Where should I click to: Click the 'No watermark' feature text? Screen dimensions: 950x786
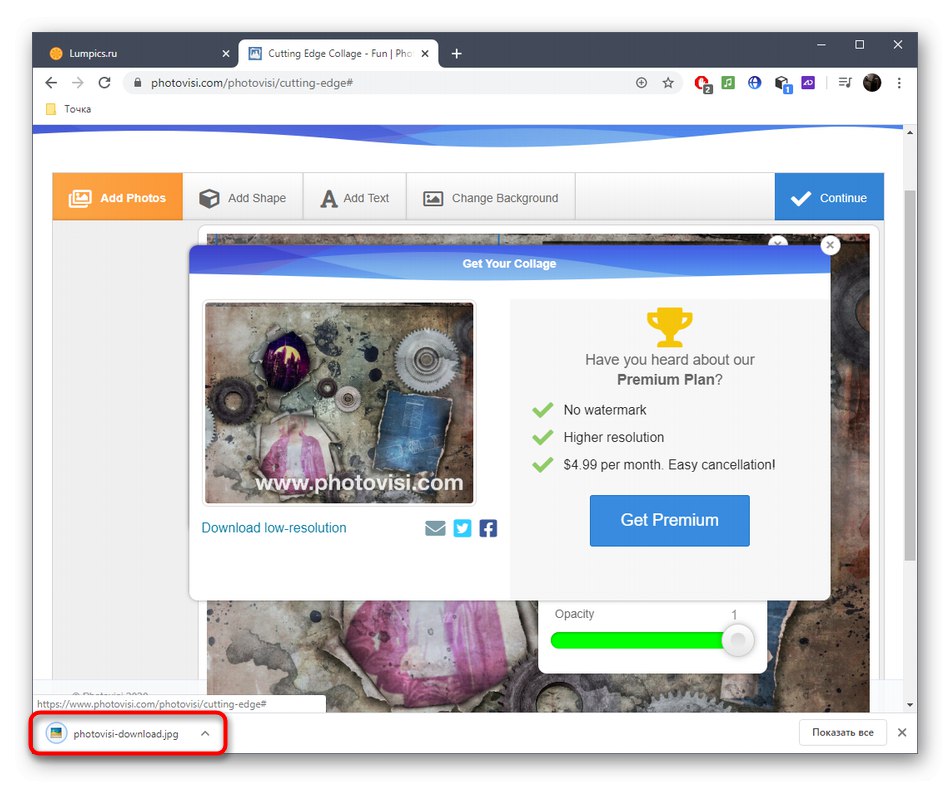tap(605, 410)
